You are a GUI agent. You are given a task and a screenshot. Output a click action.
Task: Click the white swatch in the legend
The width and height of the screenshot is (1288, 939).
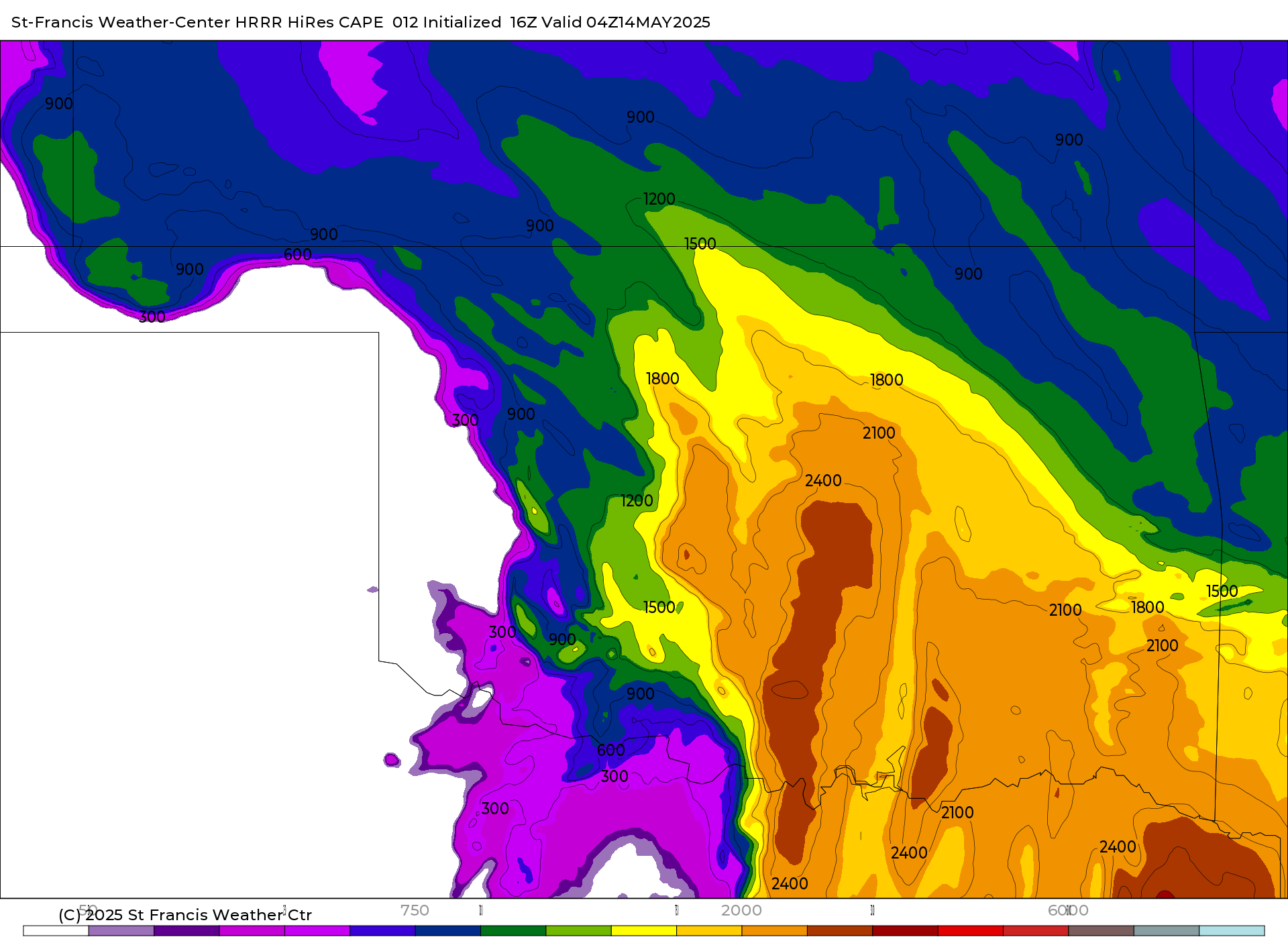[x=56, y=931]
